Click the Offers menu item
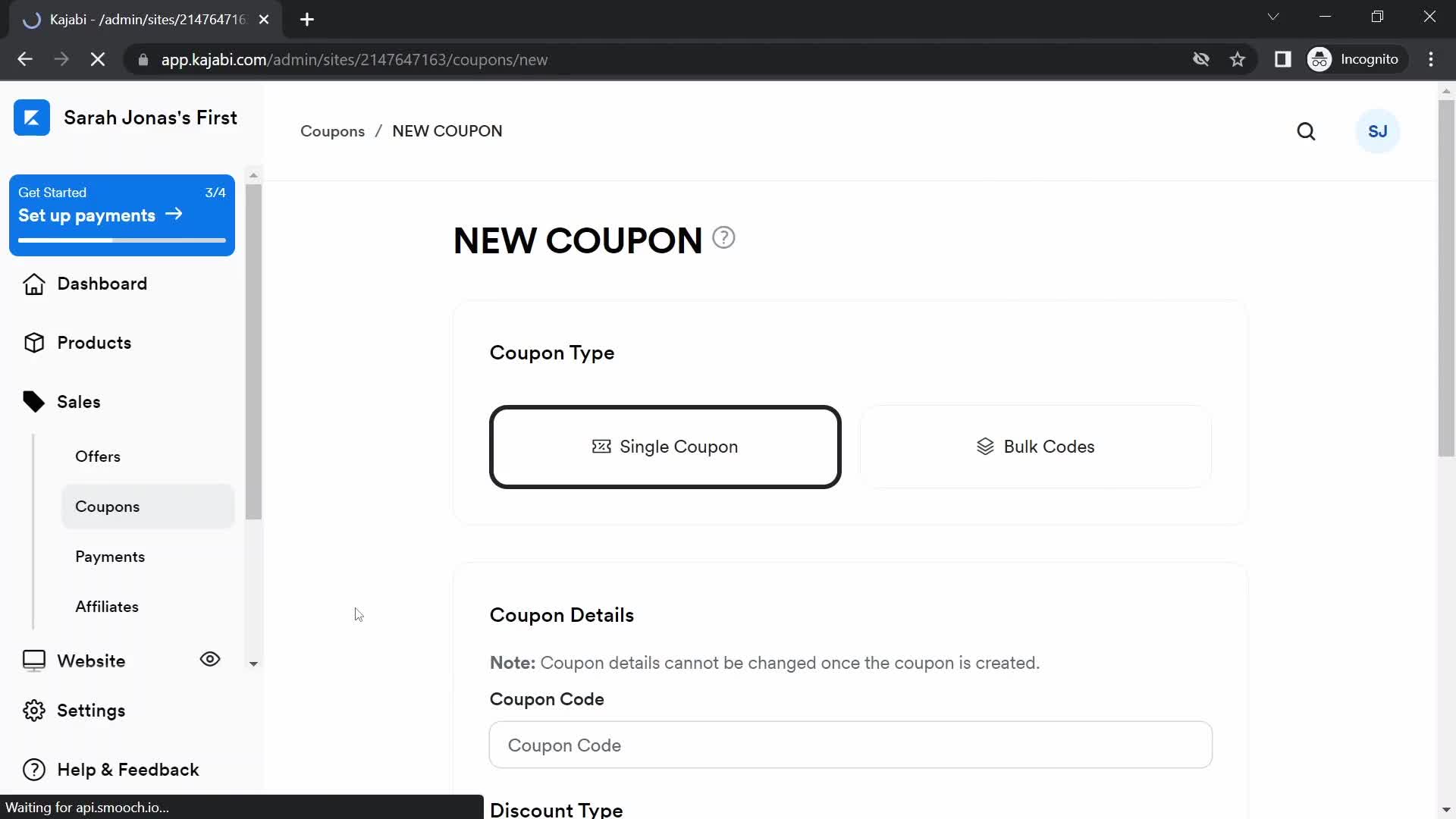The image size is (1456, 819). [x=97, y=456]
